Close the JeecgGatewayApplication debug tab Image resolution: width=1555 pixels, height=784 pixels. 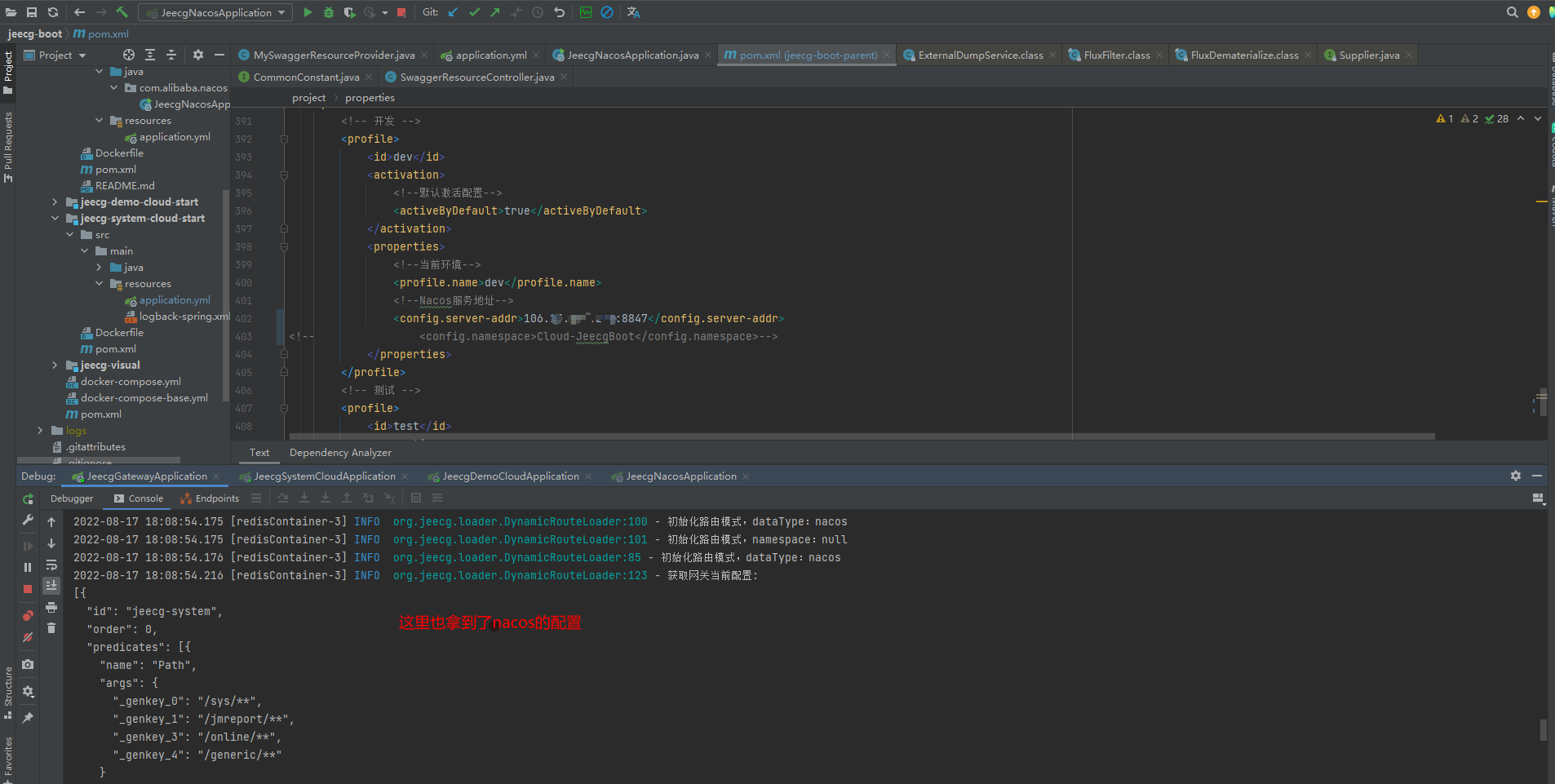click(216, 476)
